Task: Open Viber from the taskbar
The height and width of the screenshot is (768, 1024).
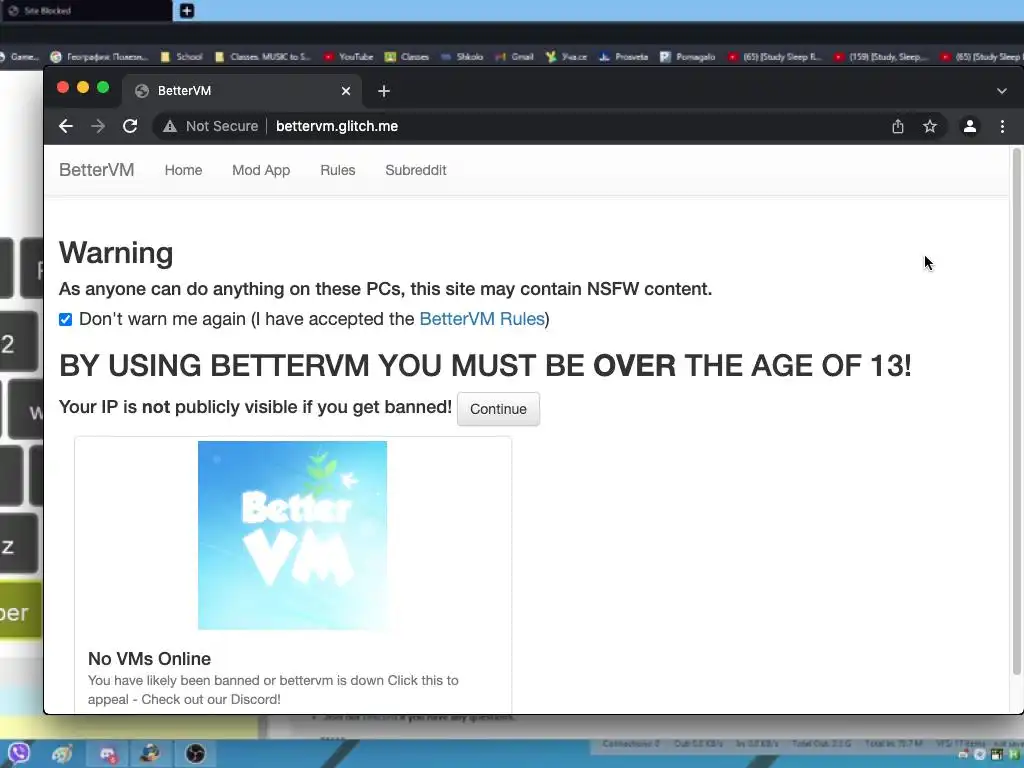Action: coord(18,754)
